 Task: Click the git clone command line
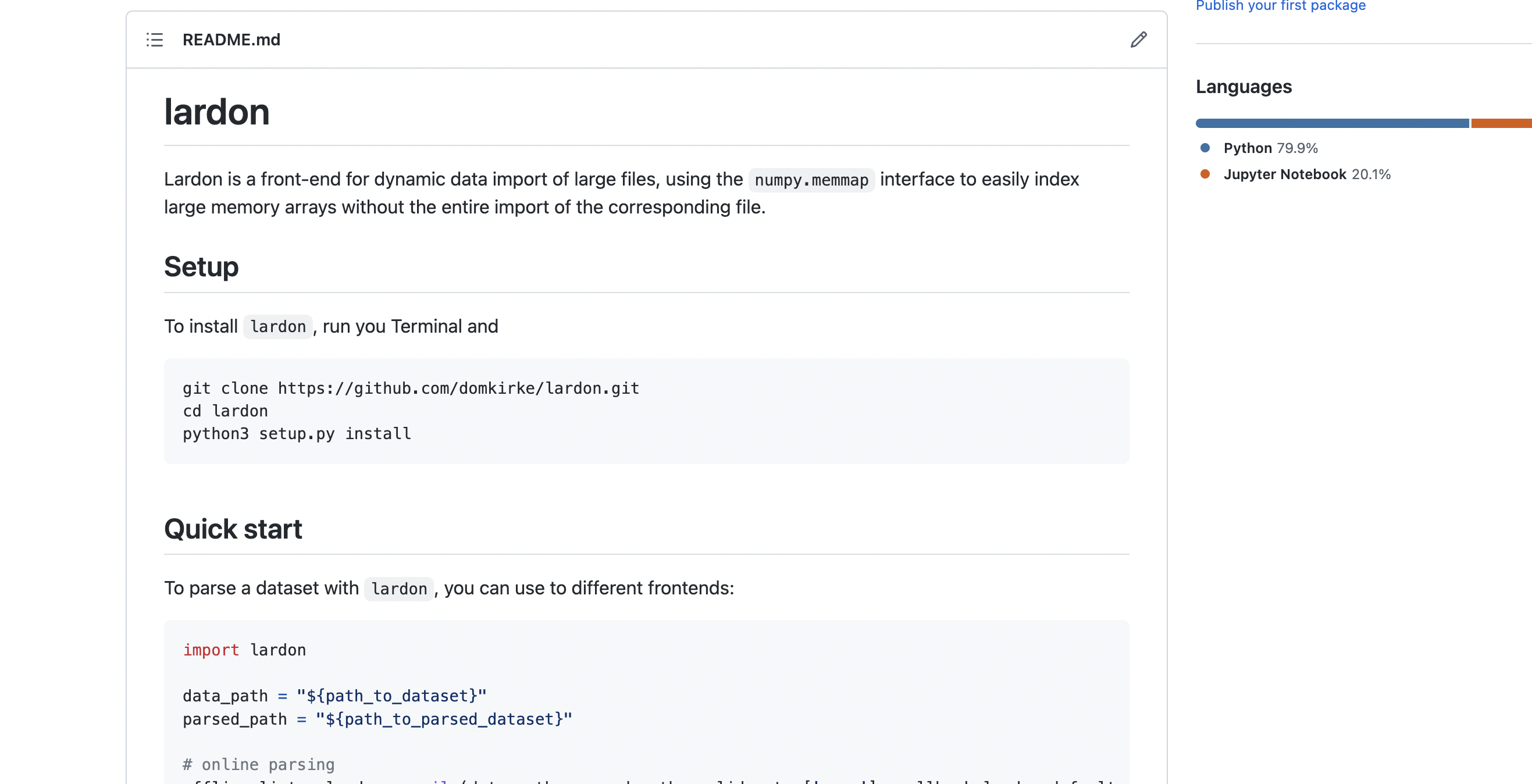(x=411, y=389)
